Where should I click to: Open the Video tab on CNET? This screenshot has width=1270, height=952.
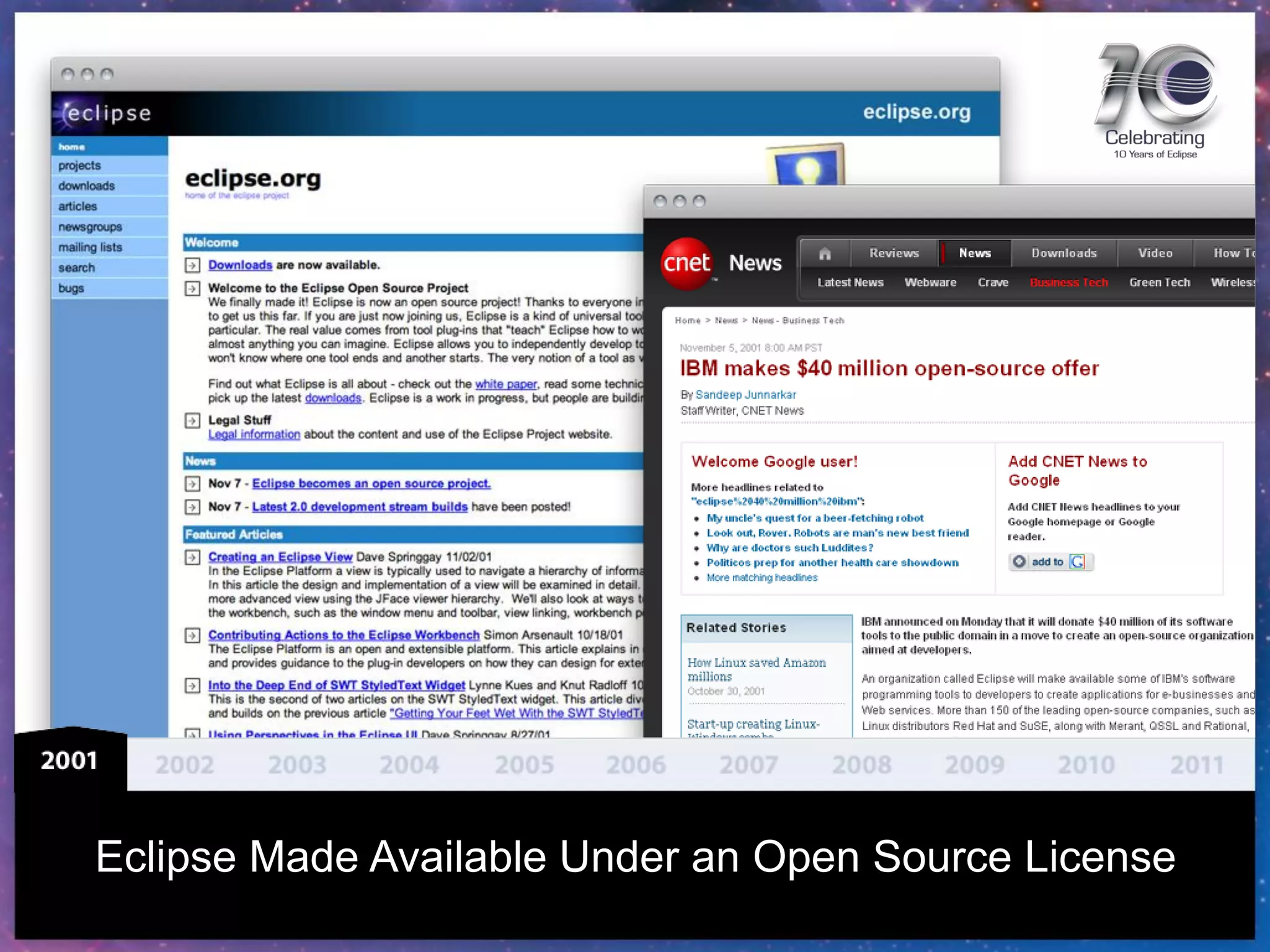pyautogui.click(x=1155, y=253)
